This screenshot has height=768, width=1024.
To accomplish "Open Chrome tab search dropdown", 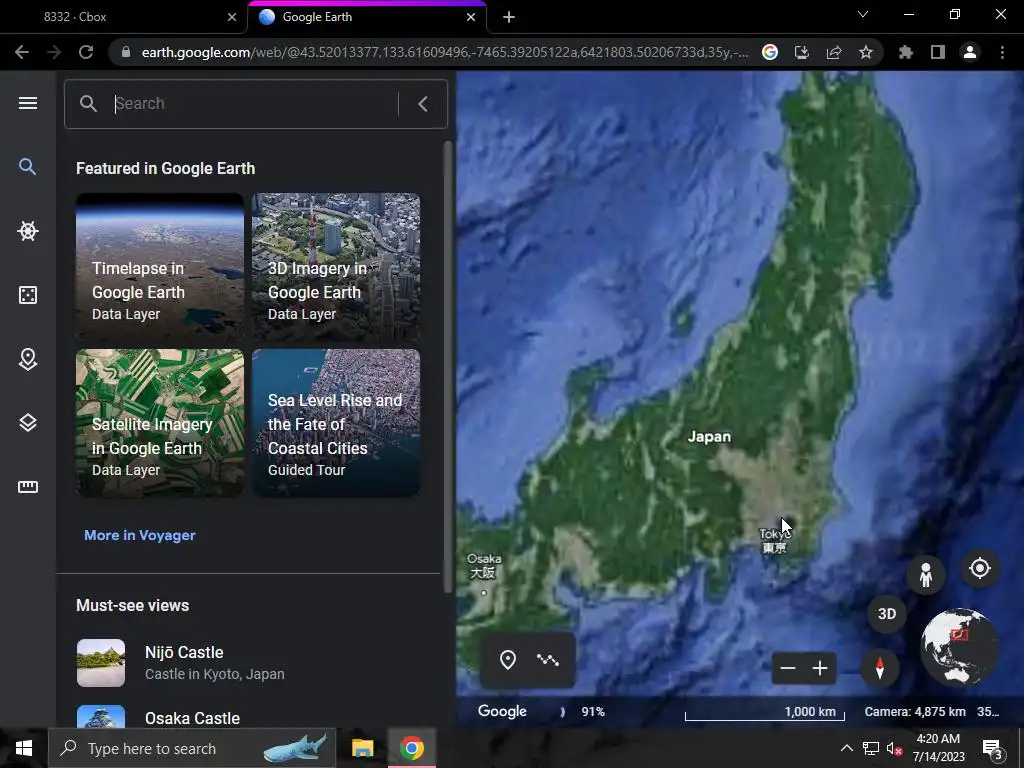I will click(x=863, y=14).
